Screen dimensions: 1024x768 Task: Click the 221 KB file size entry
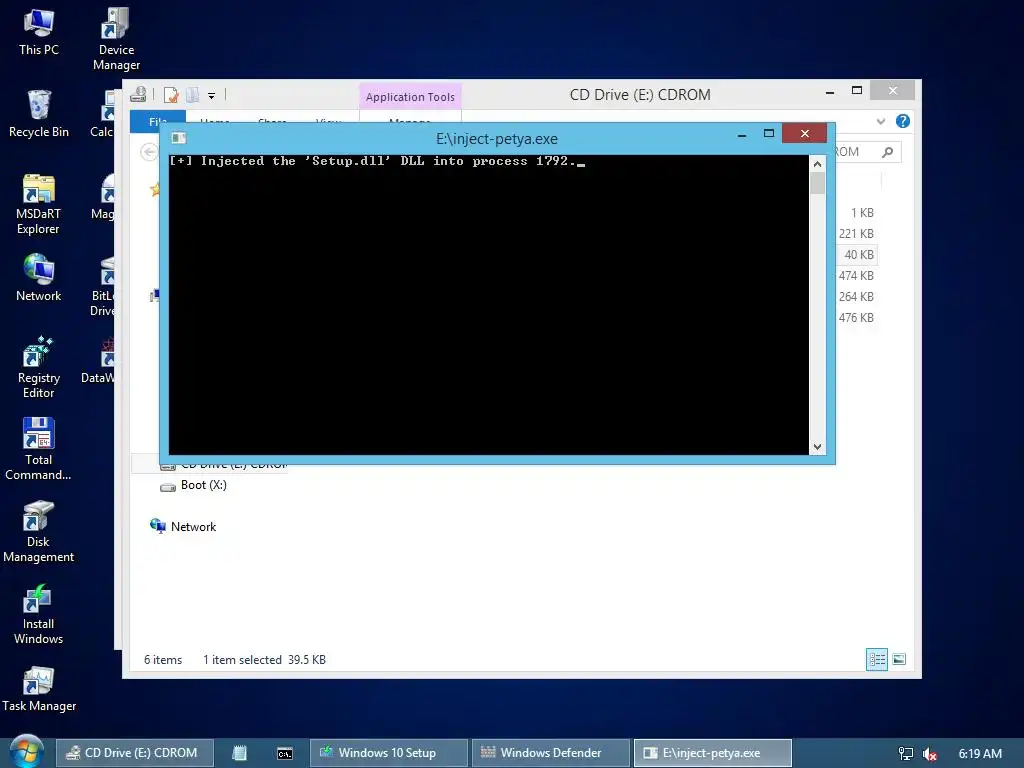click(856, 234)
